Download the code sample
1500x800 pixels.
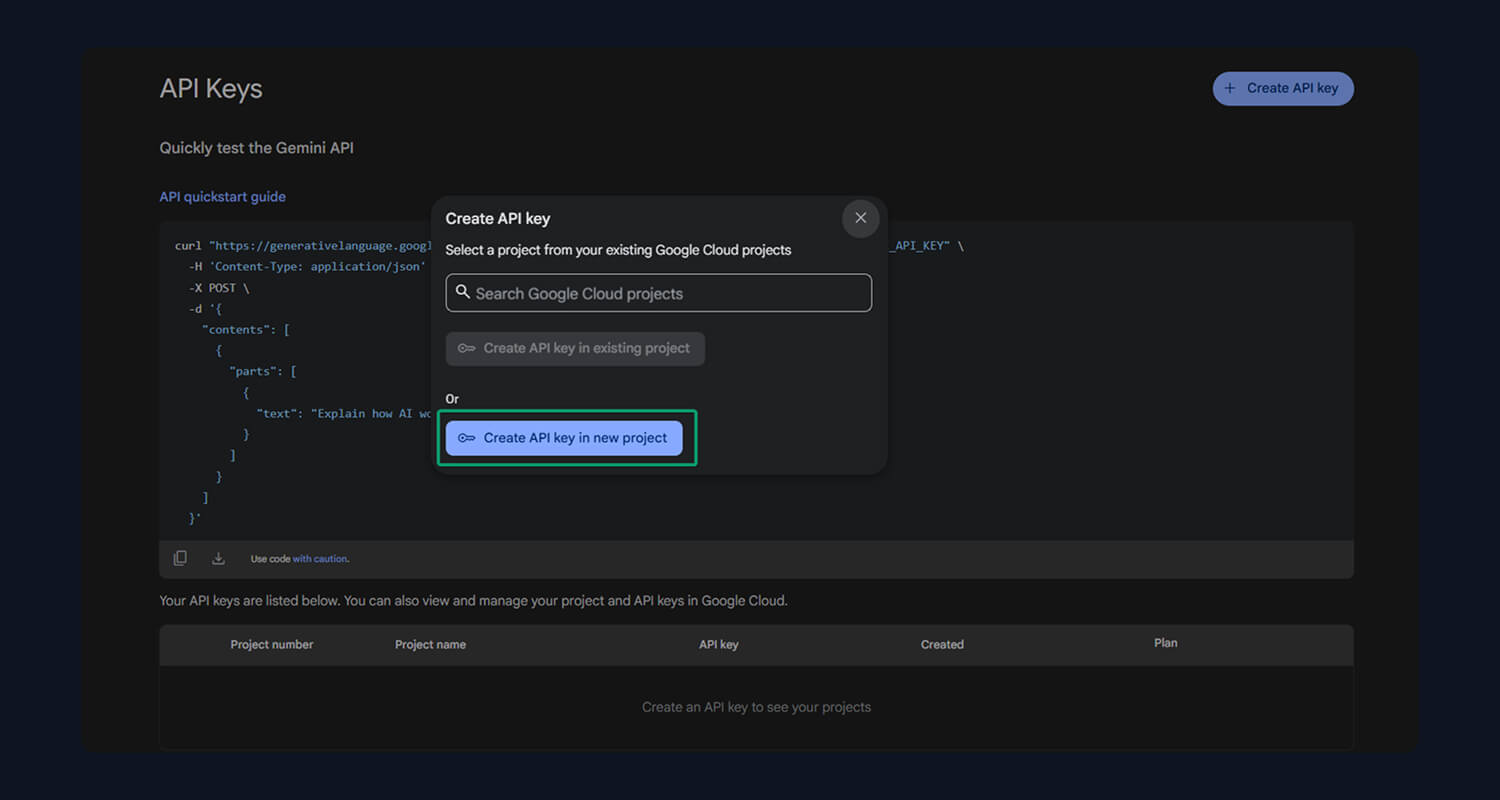[218, 559]
